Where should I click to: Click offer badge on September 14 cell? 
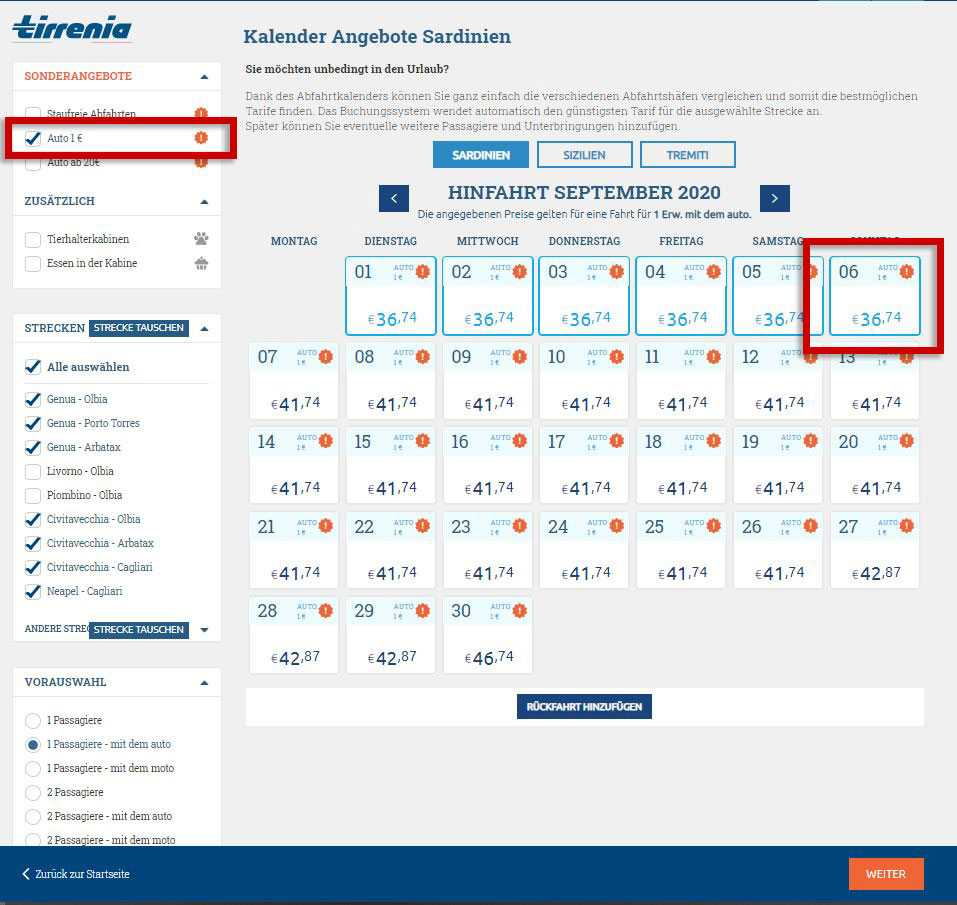click(326, 441)
